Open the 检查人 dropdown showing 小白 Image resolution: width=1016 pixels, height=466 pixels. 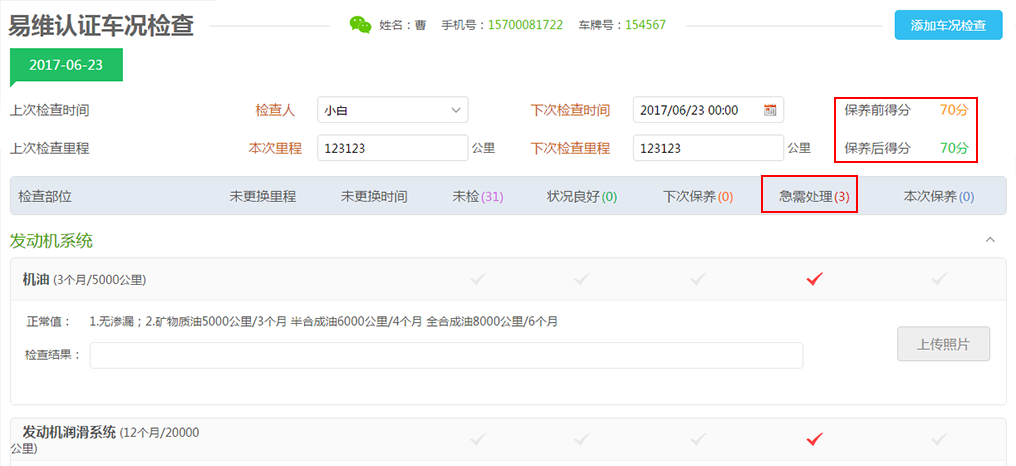pyautogui.click(x=392, y=110)
